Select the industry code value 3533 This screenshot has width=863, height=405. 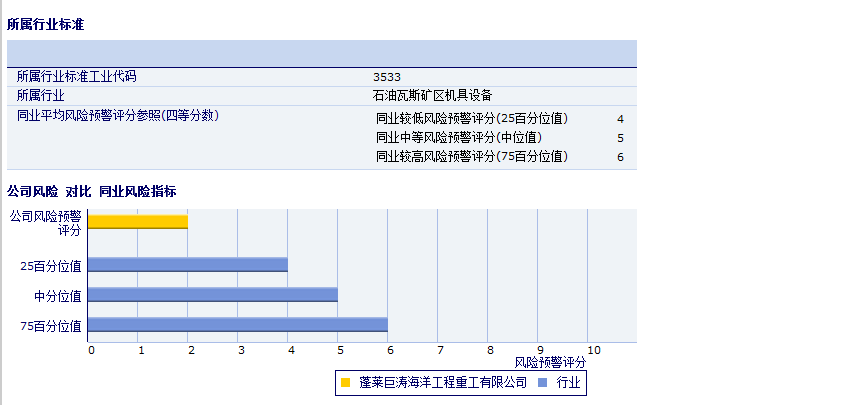(387, 77)
